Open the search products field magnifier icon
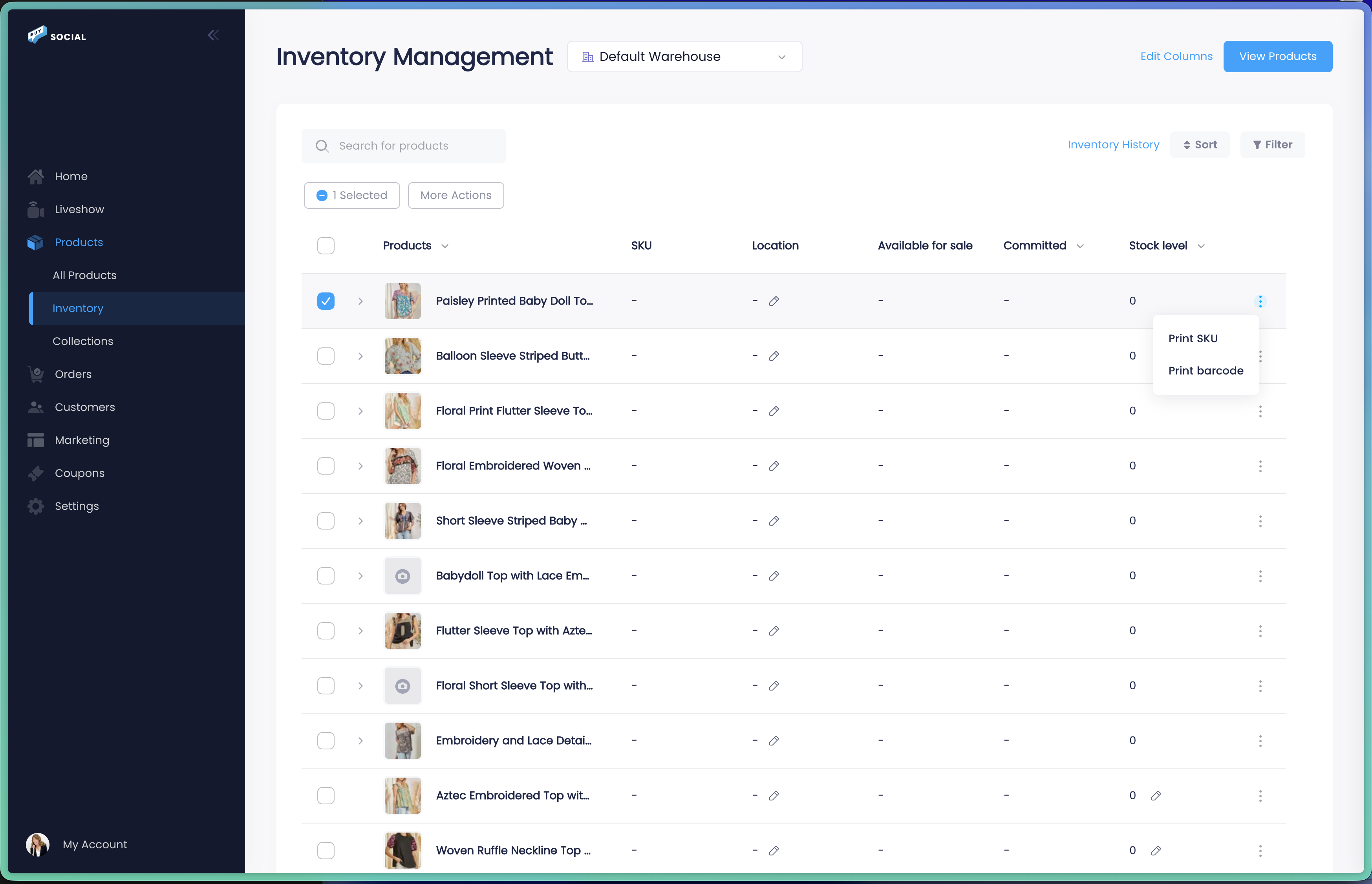The height and width of the screenshot is (884, 1372). [322, 145]
